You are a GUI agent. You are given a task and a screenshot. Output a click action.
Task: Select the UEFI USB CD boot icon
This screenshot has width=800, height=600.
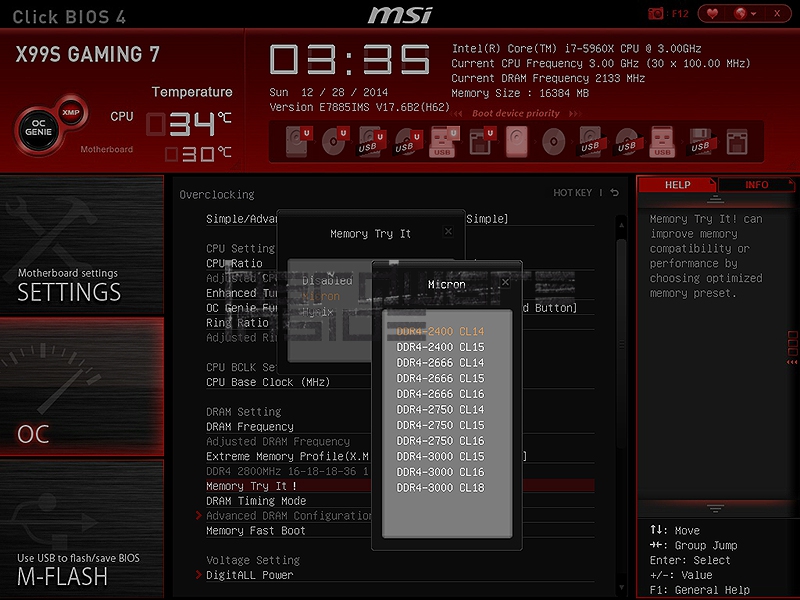(x=408, y=141)
